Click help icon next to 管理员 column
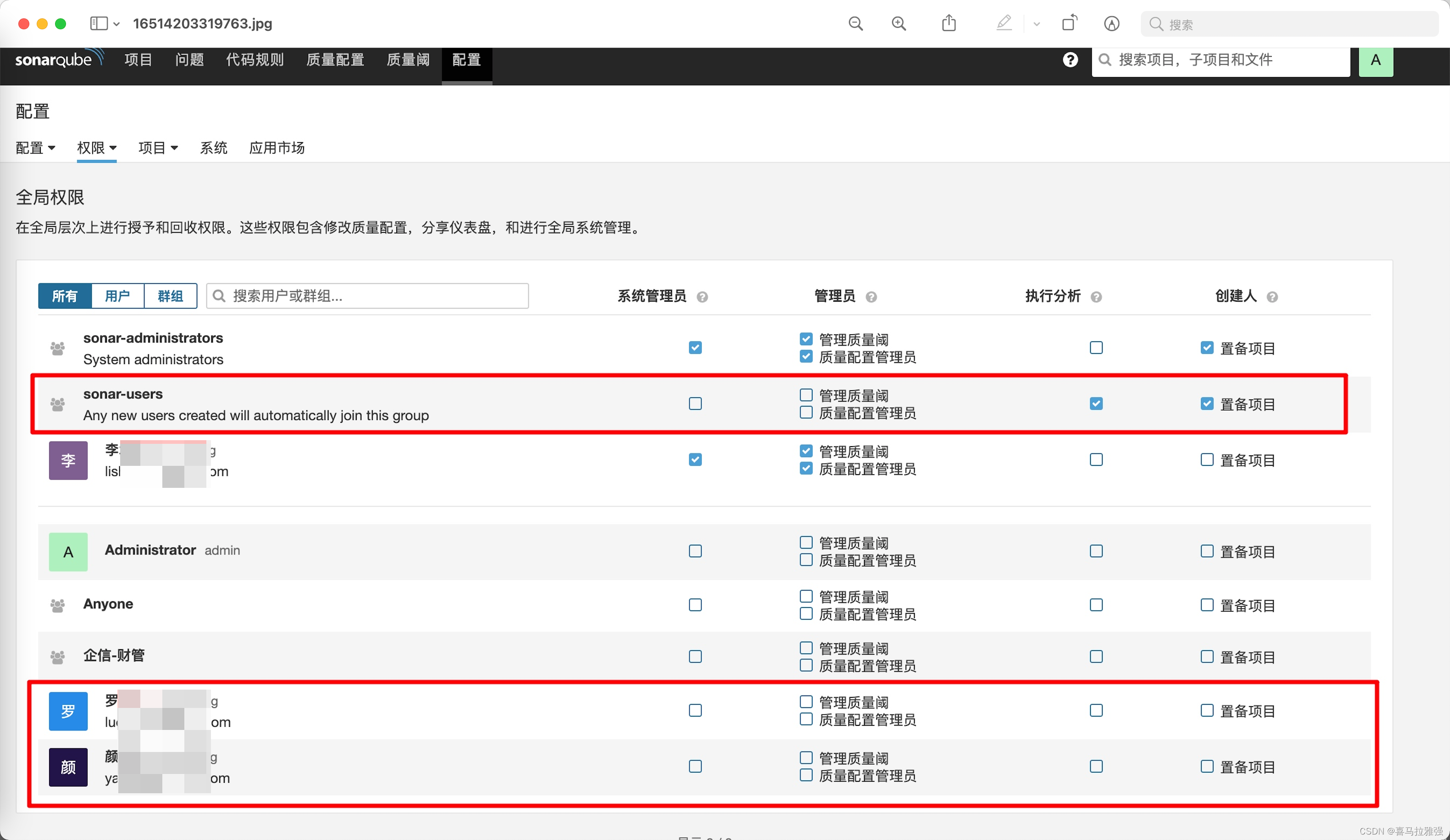This screenshot has height=840, width=1450. click(871, 297)
